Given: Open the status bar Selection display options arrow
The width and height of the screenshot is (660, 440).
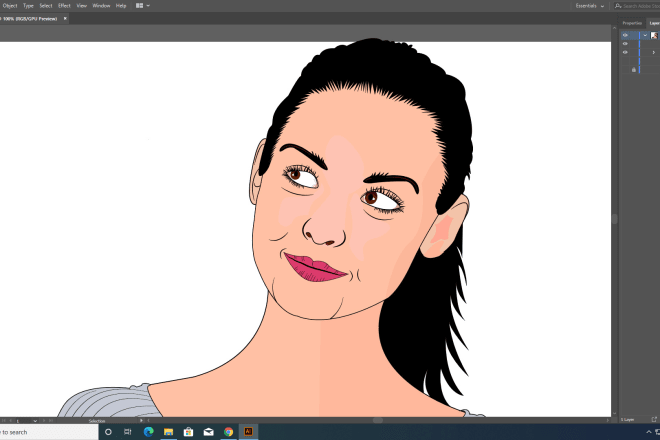Looking at the screenshot, I should point(141,421).
